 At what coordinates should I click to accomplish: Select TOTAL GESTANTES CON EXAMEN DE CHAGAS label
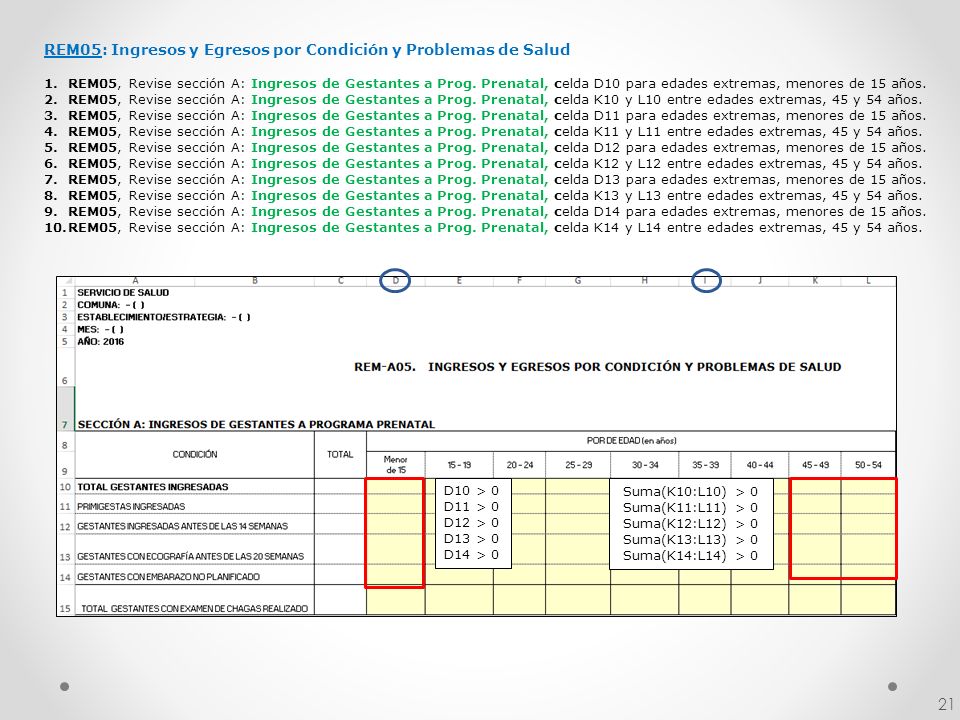[195, 609]
